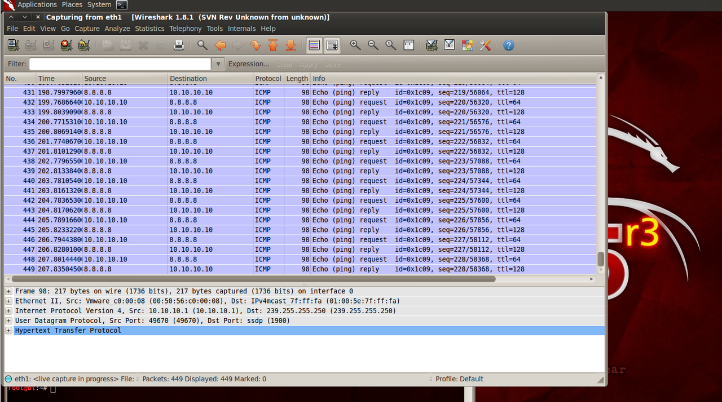Toggle packet list colorization
Viewport: 722px width, 402px height.
click(x=314, y=45)
